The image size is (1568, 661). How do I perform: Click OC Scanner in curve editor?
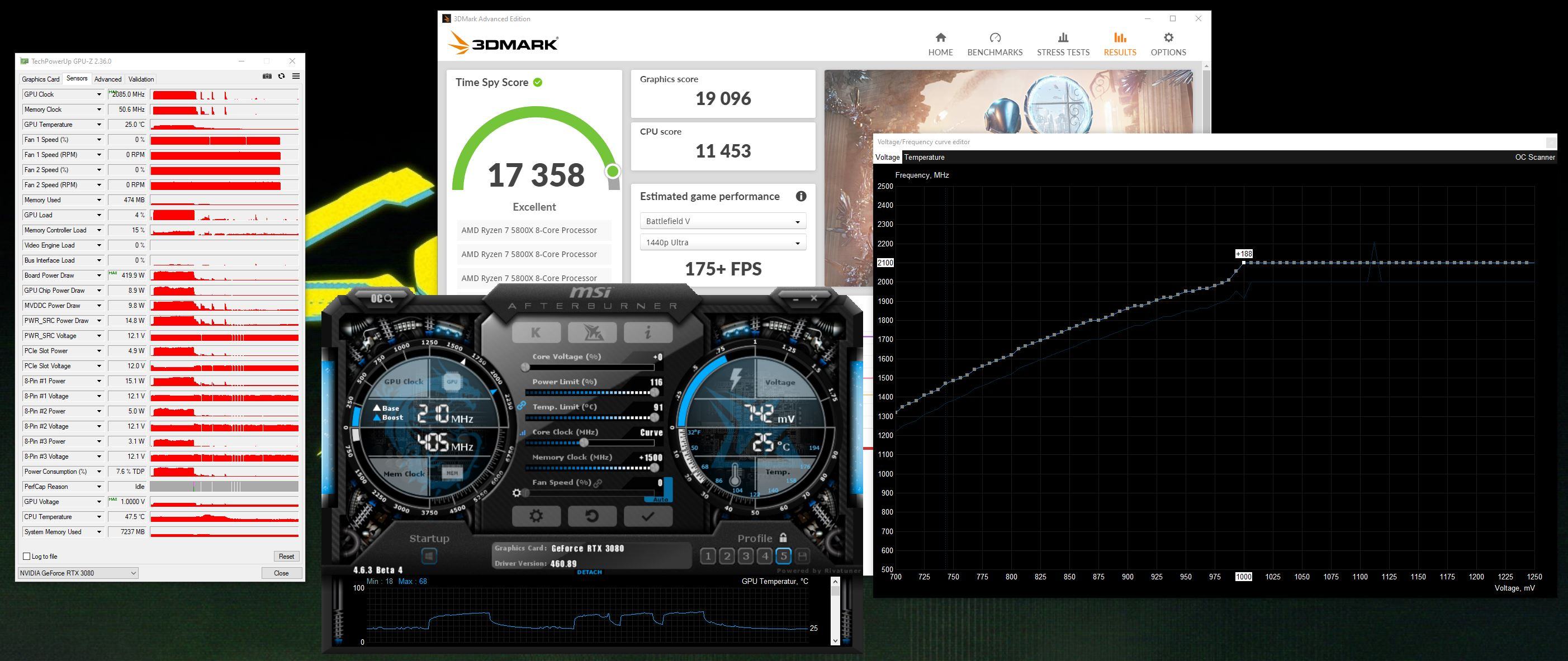click(x=1534, y=157)
